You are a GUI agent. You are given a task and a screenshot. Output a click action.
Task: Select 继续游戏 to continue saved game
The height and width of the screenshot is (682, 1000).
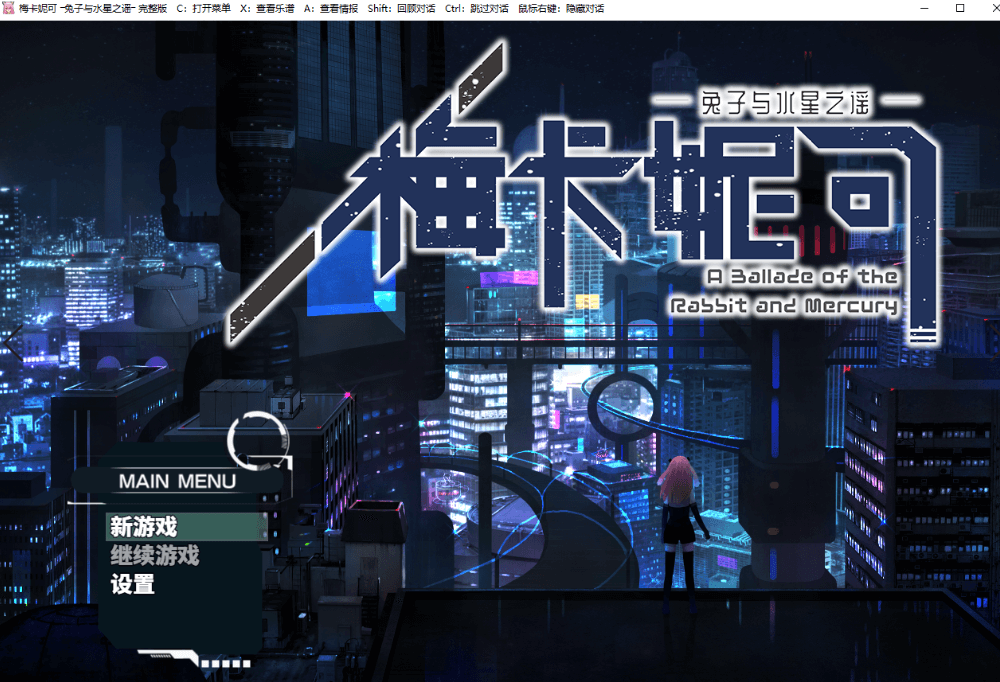(155, 555)
